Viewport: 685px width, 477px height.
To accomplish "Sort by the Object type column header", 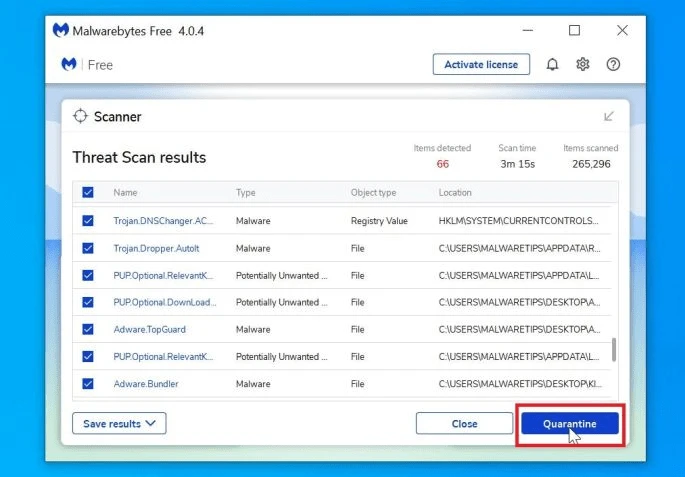I will click(374, 193).
